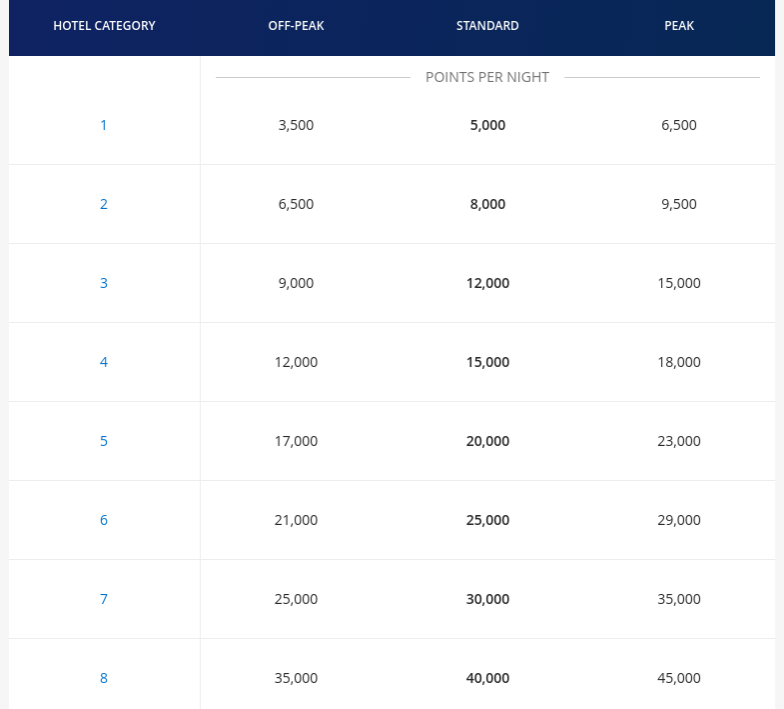The height and width of the screenshot is (709, 784).
Task: Click category 5 standard value 20,000
Action: click(487, 441)
